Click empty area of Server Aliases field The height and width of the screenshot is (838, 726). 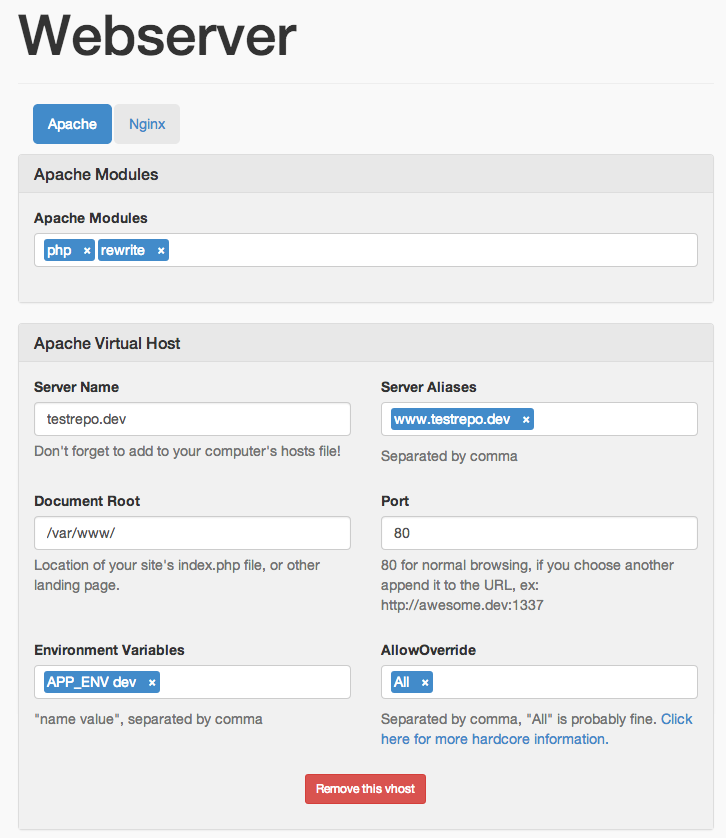(615, 419)
